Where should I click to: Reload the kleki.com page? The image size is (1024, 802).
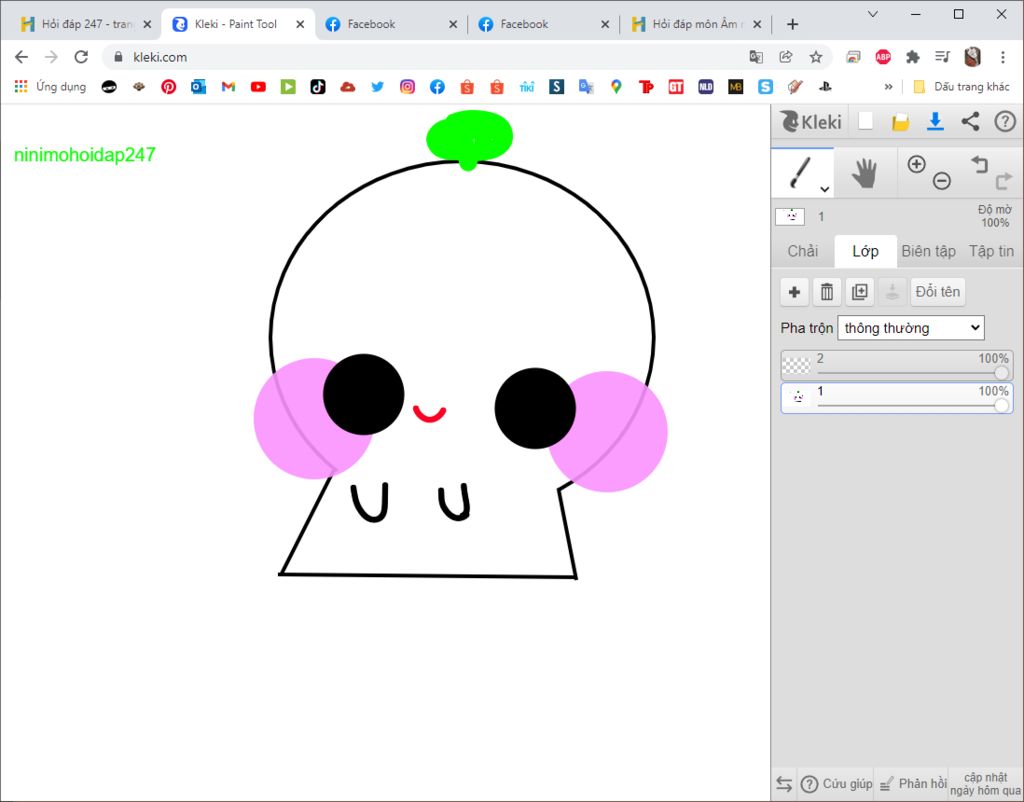[81, 57]
